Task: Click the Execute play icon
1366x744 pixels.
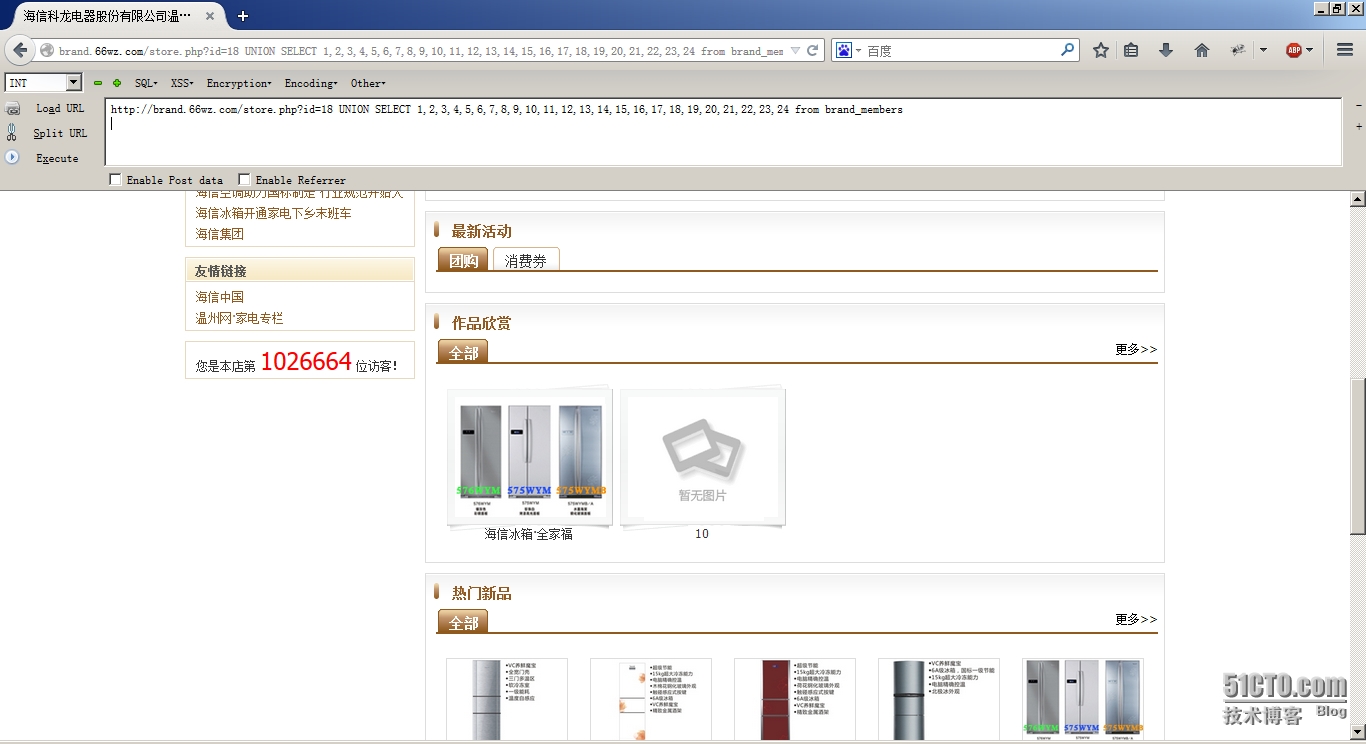Action: tap(13, 158)
